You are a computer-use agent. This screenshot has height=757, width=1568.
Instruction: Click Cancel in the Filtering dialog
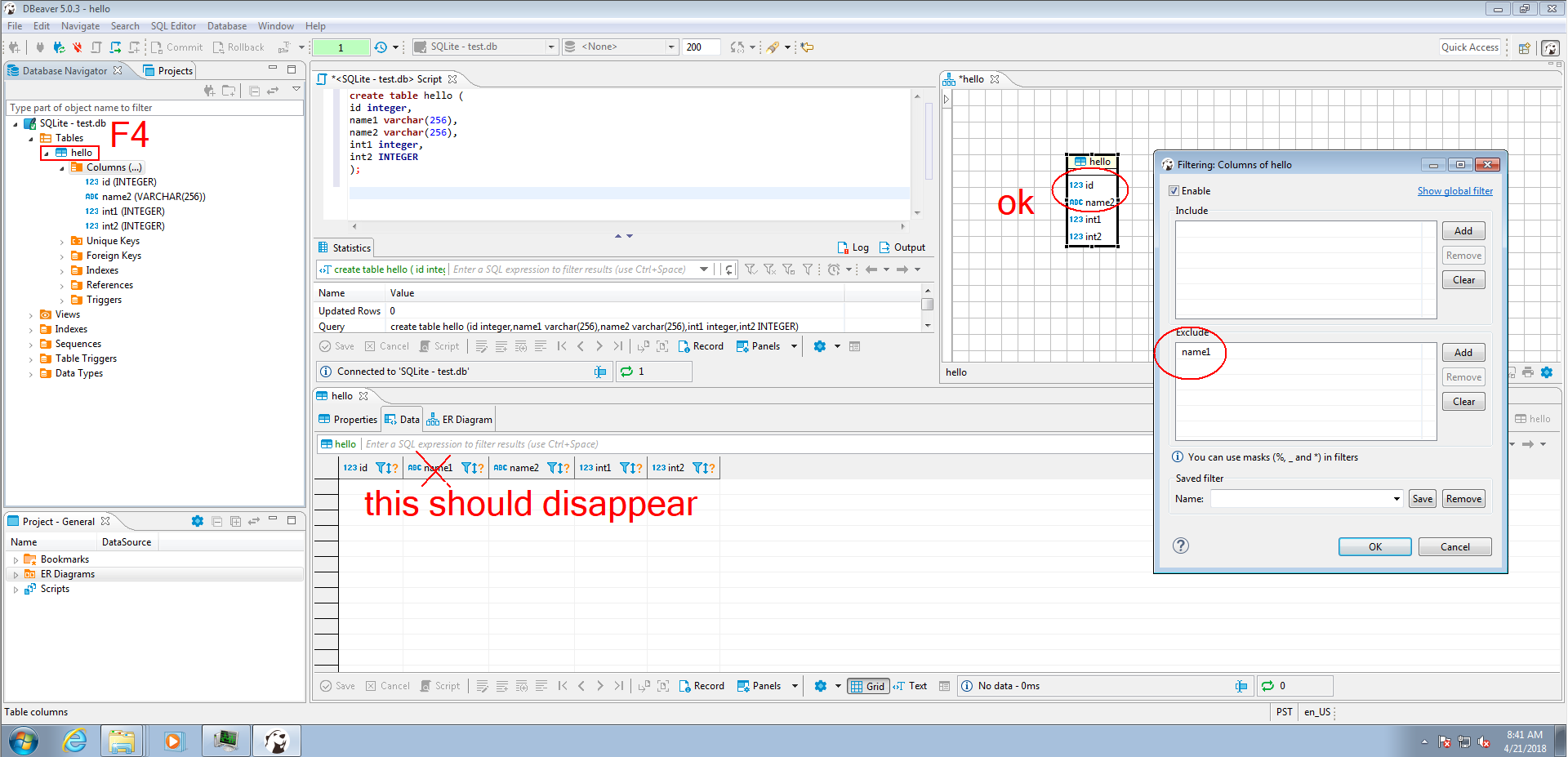[x=1455, y=547]
